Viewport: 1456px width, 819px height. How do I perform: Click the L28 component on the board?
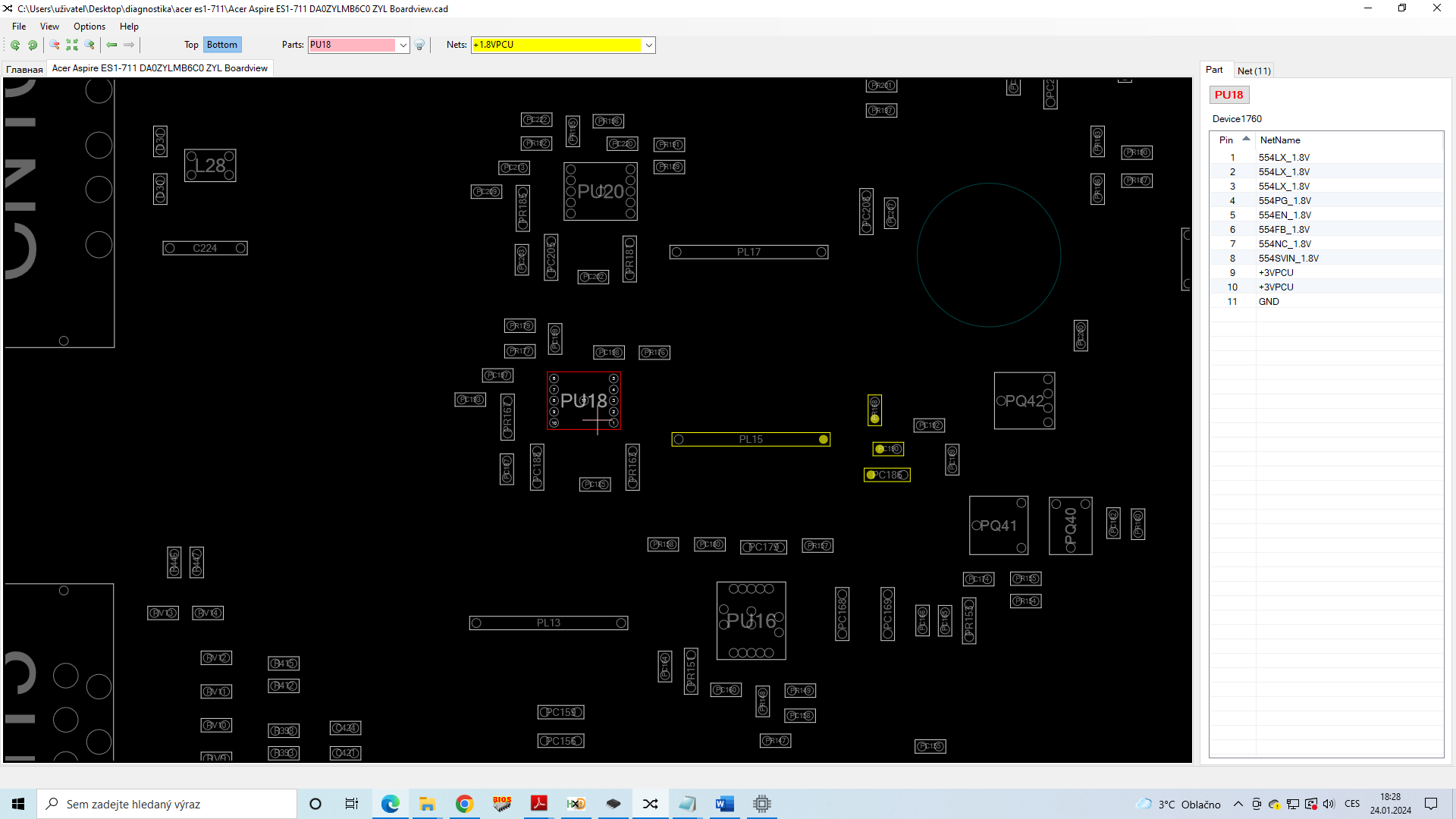point(210,165)
